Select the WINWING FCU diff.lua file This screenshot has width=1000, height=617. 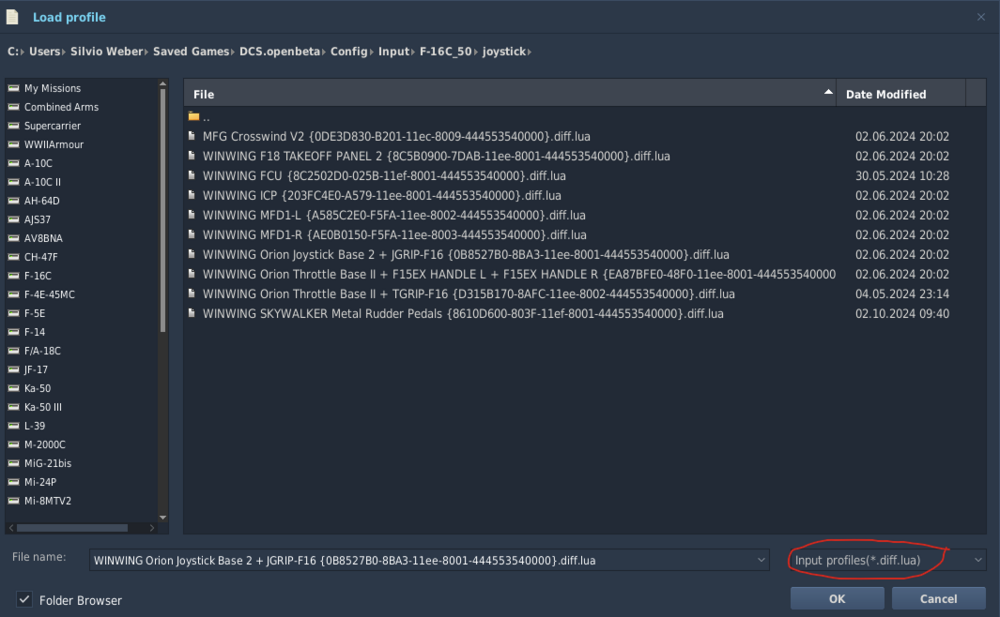(384, 175)
